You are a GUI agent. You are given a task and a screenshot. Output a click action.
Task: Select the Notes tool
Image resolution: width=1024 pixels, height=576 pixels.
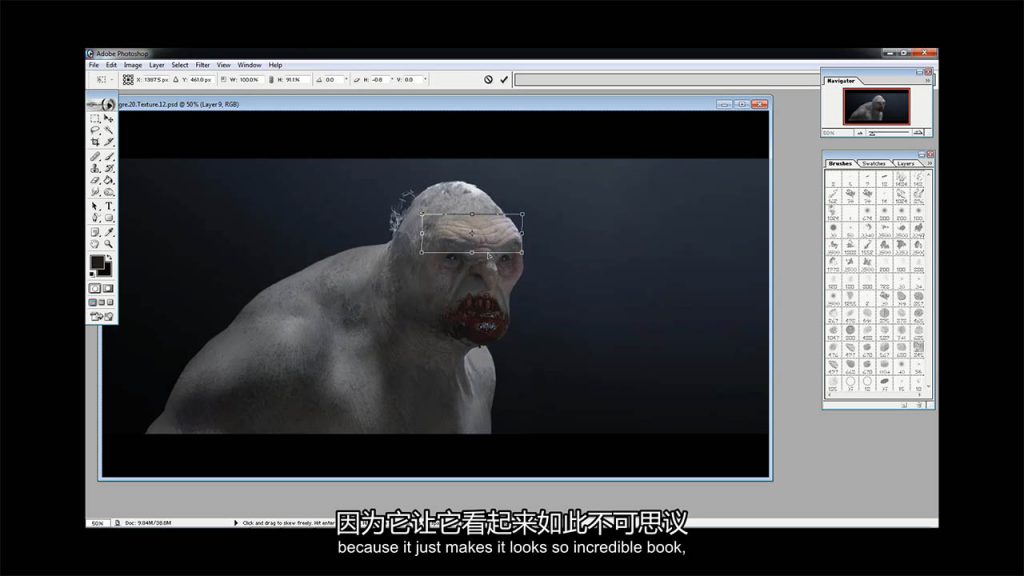pos(95,232)
